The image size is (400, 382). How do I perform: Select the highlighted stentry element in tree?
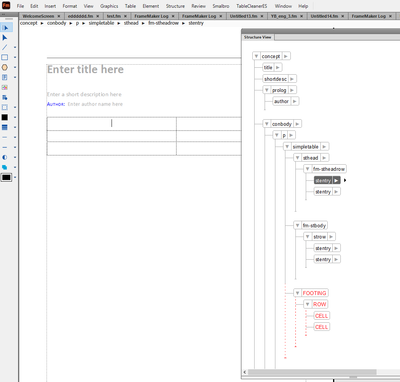(323, 180)
